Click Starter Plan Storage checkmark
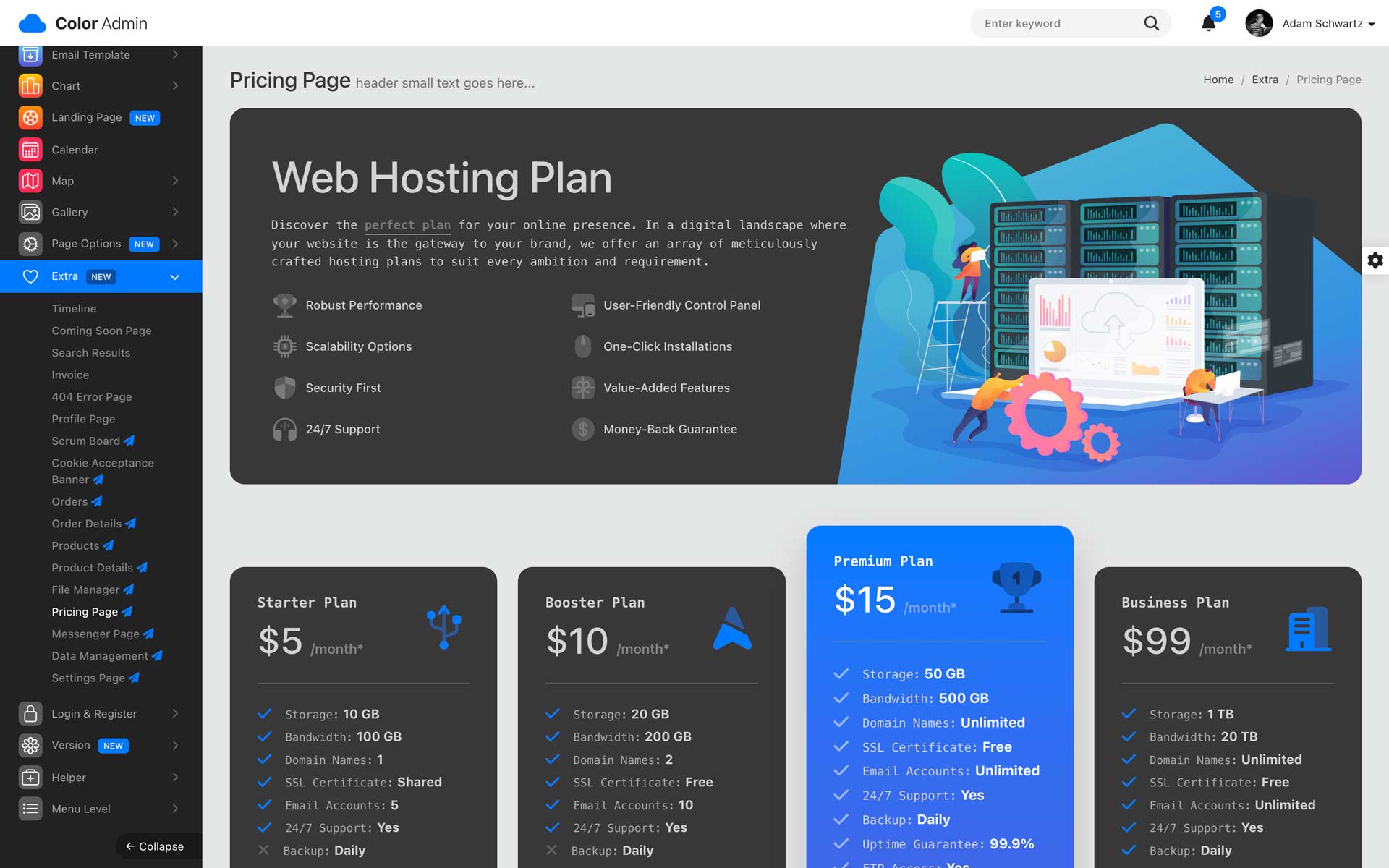This screenshot has height=868, width=1389. pos(265,714)
